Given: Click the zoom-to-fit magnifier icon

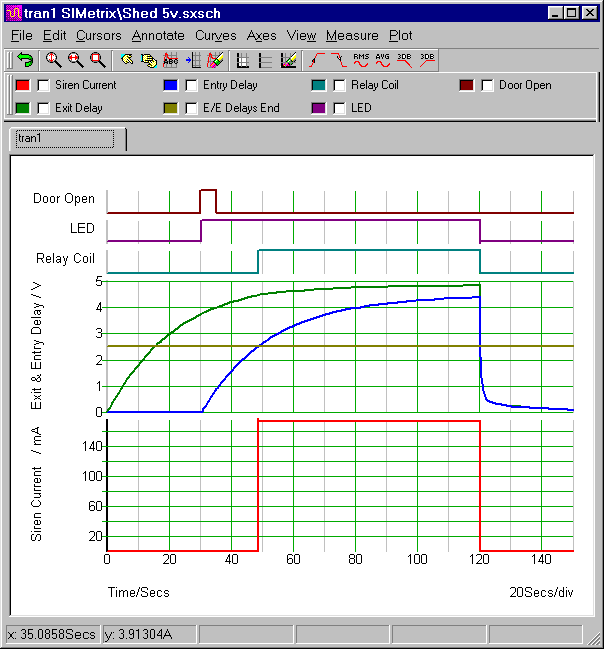Looking at the screenshot, I should pyautogui.click(x=98, y=60).
